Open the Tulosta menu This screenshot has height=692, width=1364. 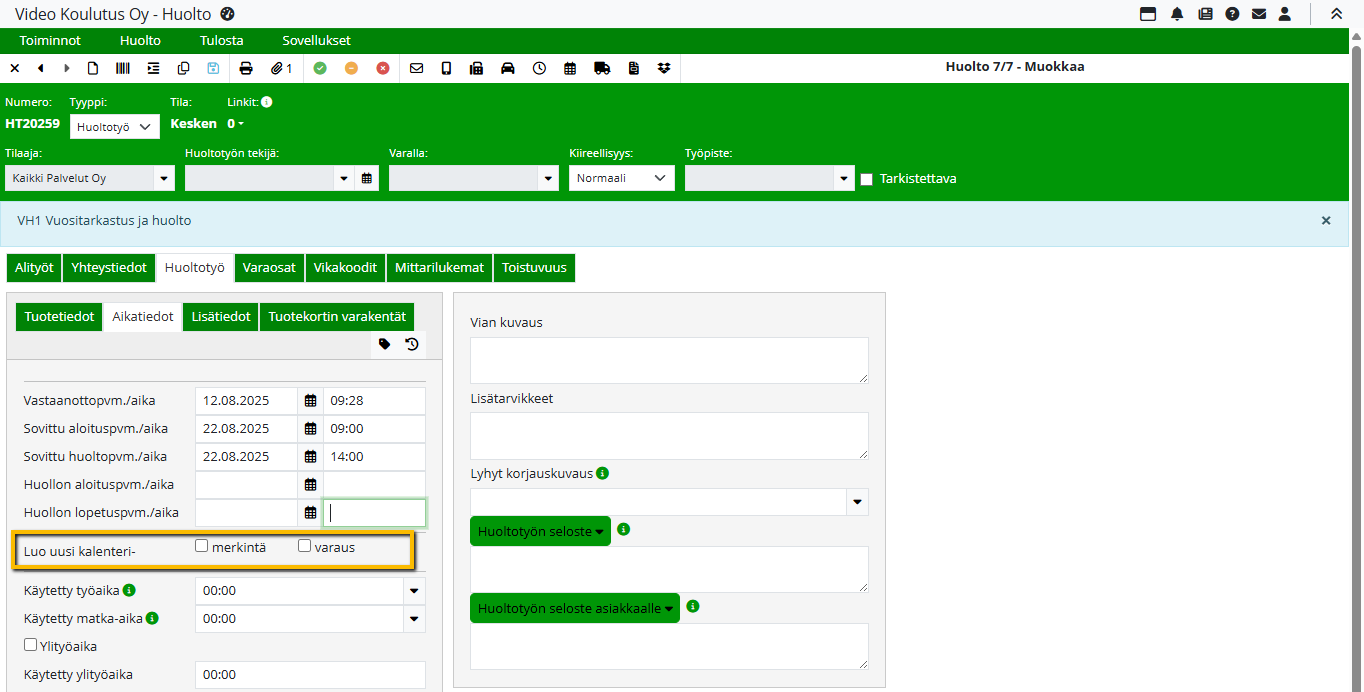pyautogui.click(x=221, y=41)
